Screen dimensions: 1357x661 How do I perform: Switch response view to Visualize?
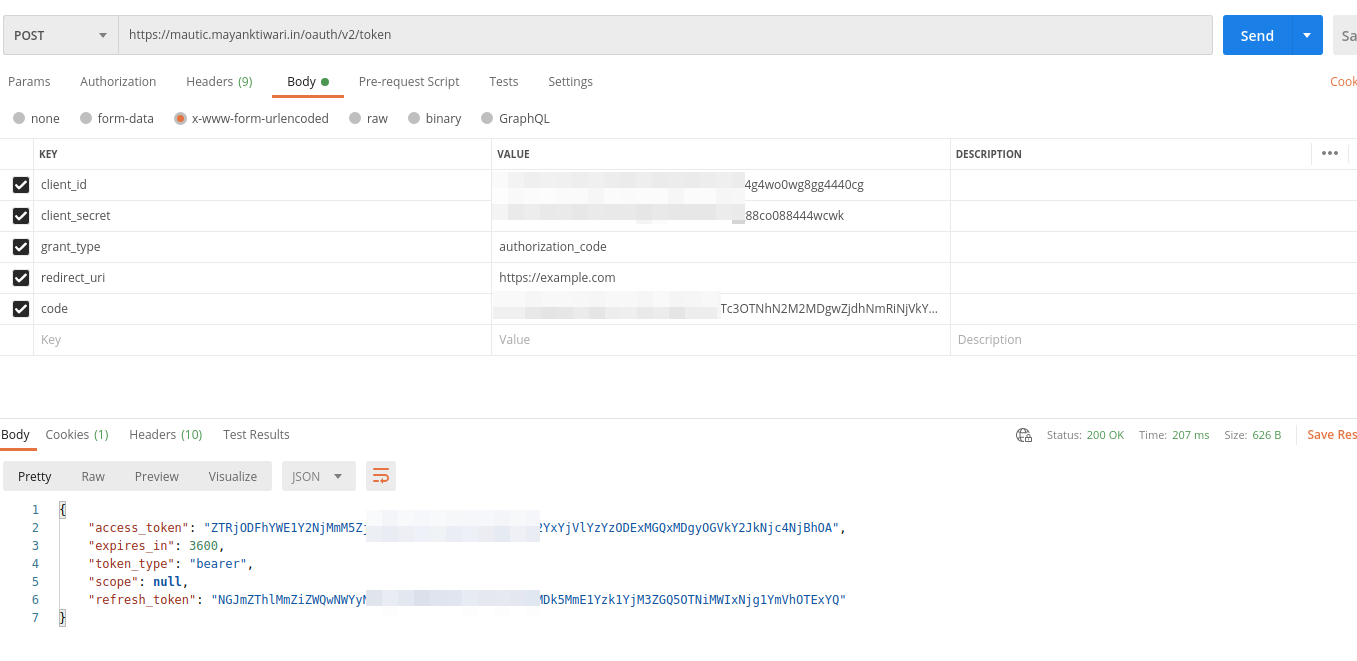tap(233, 476)
